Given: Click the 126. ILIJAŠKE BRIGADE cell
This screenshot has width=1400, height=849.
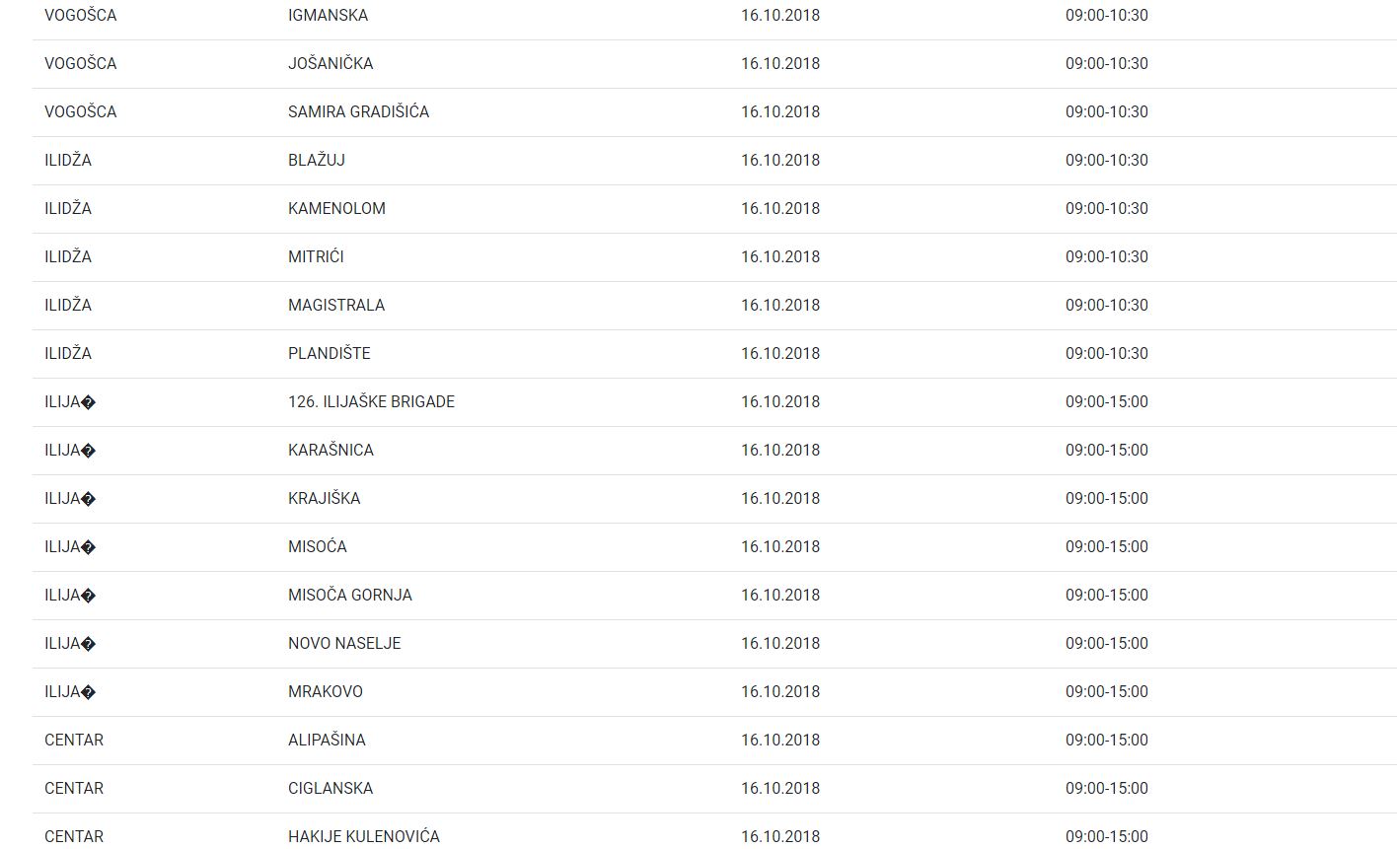Looking at the screenshot, I should [371, 402].
